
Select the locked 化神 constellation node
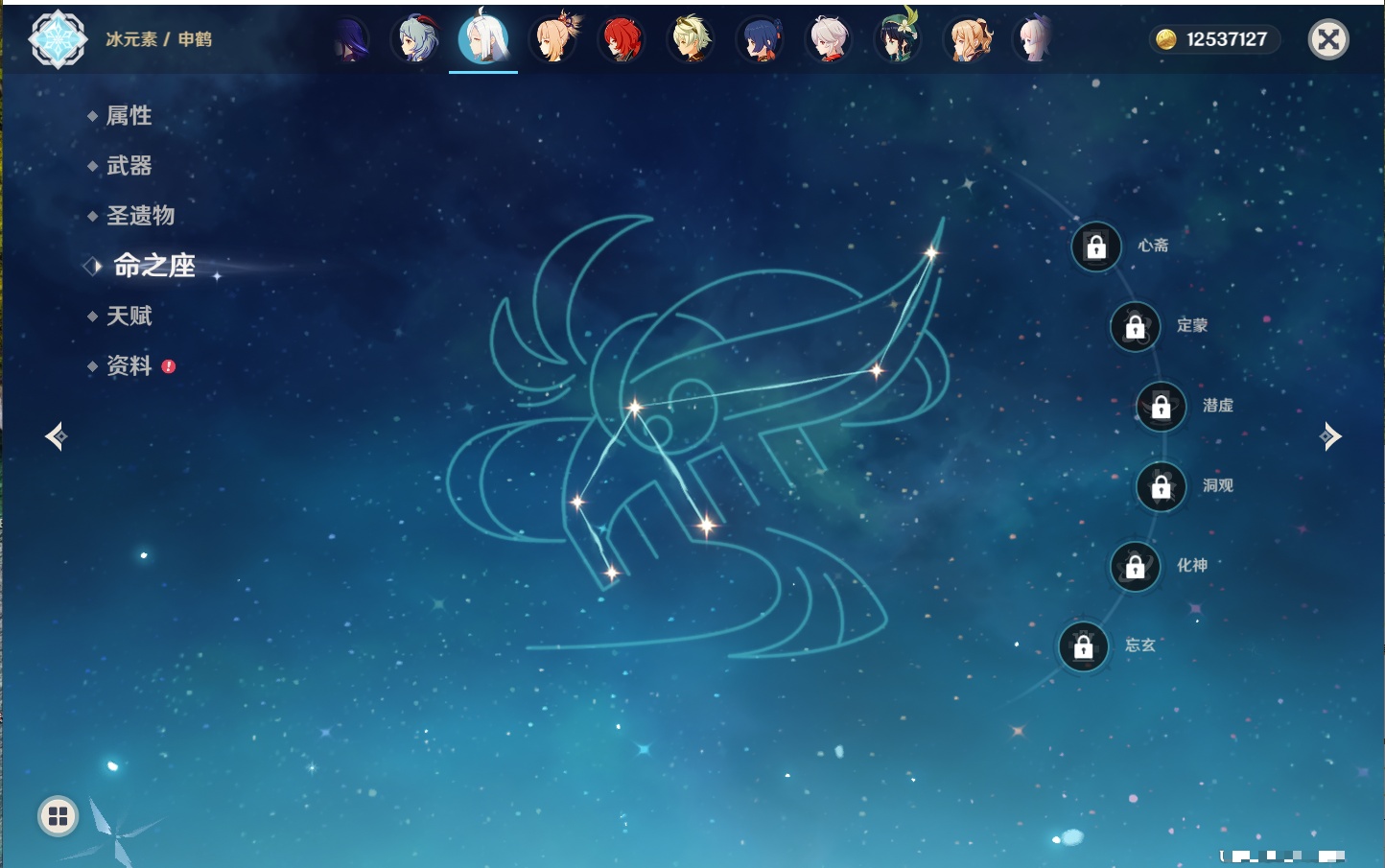(x=1135, y=567)
